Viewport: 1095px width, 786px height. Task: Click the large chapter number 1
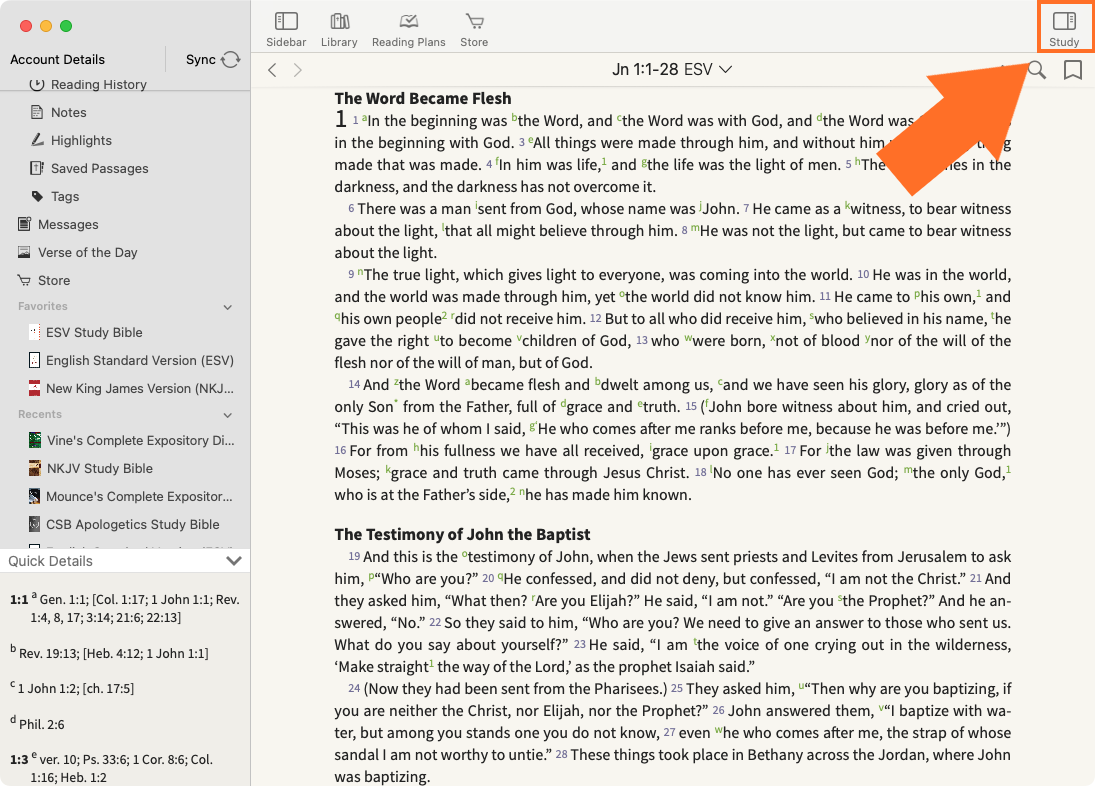(x=340, y=119)
